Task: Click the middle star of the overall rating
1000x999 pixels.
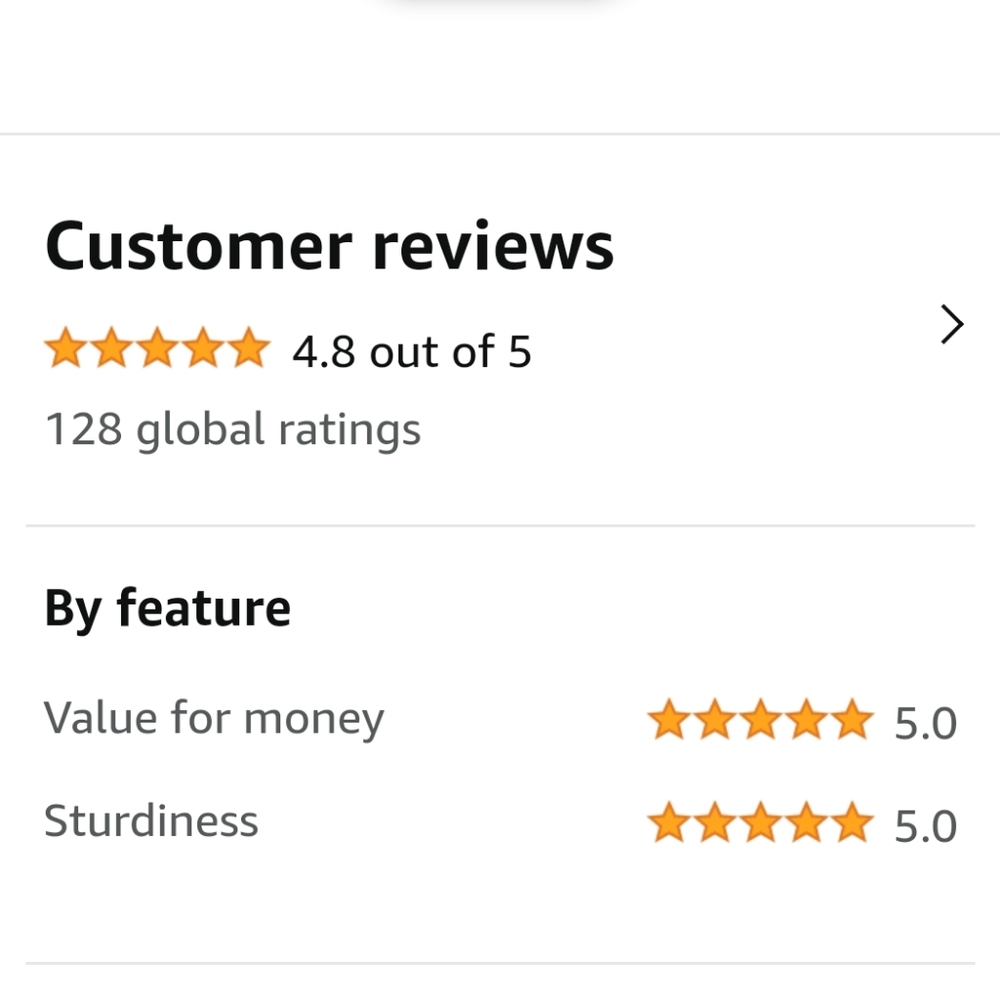Action: pyautogui.click(x=157, y=351)
